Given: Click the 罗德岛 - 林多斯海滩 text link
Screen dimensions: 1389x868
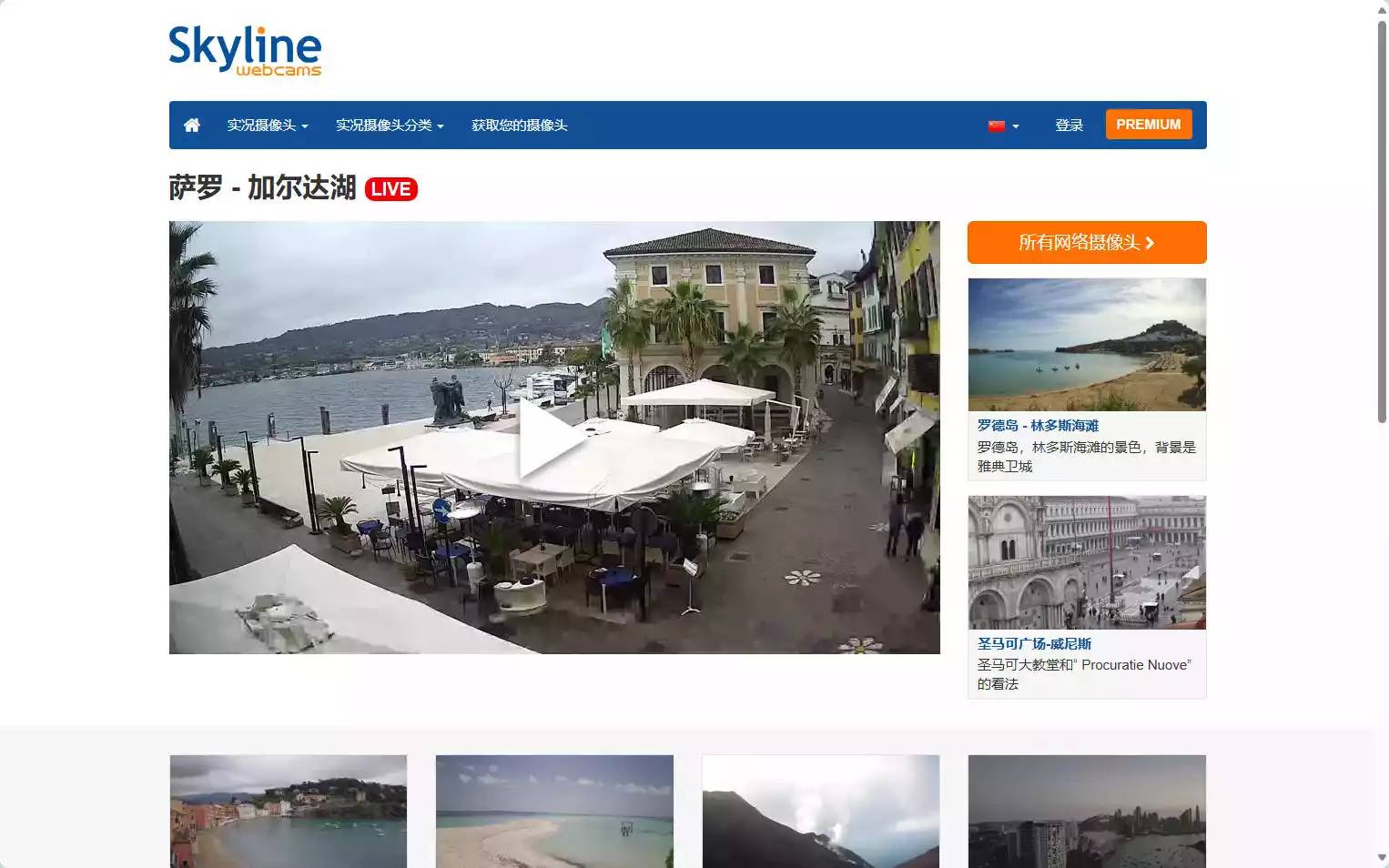Looking at the screenshot, I should (1038, 425).
